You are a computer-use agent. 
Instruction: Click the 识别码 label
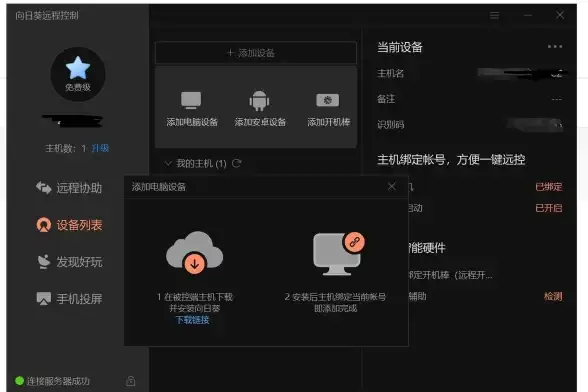click(x=390, y=125)
